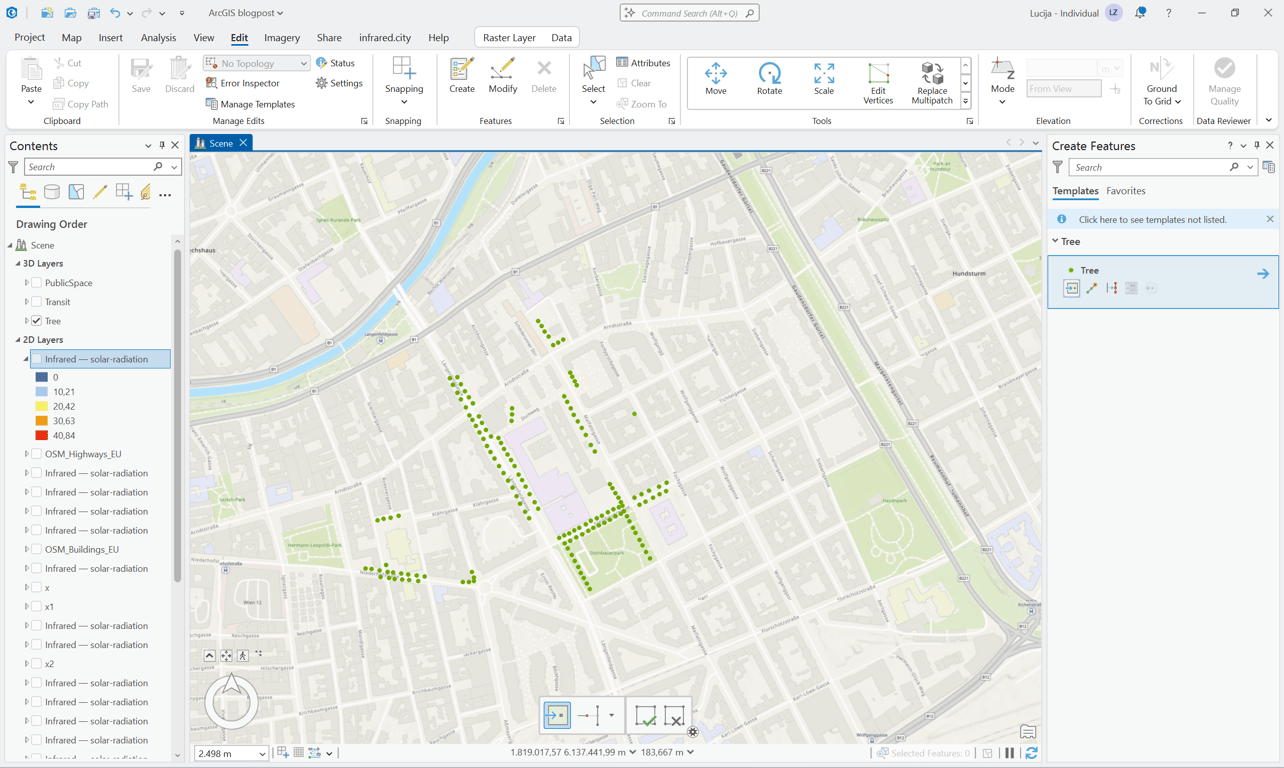The image size is (1284, 768).
Task: Open the Modify features tool
Action: (x=503, y=77)
